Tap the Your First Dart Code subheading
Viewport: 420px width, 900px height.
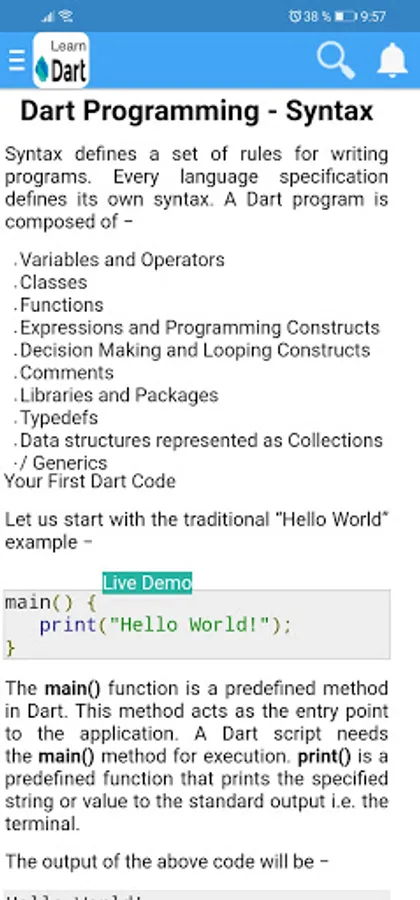pyautogui.click(x=90, y=480)
